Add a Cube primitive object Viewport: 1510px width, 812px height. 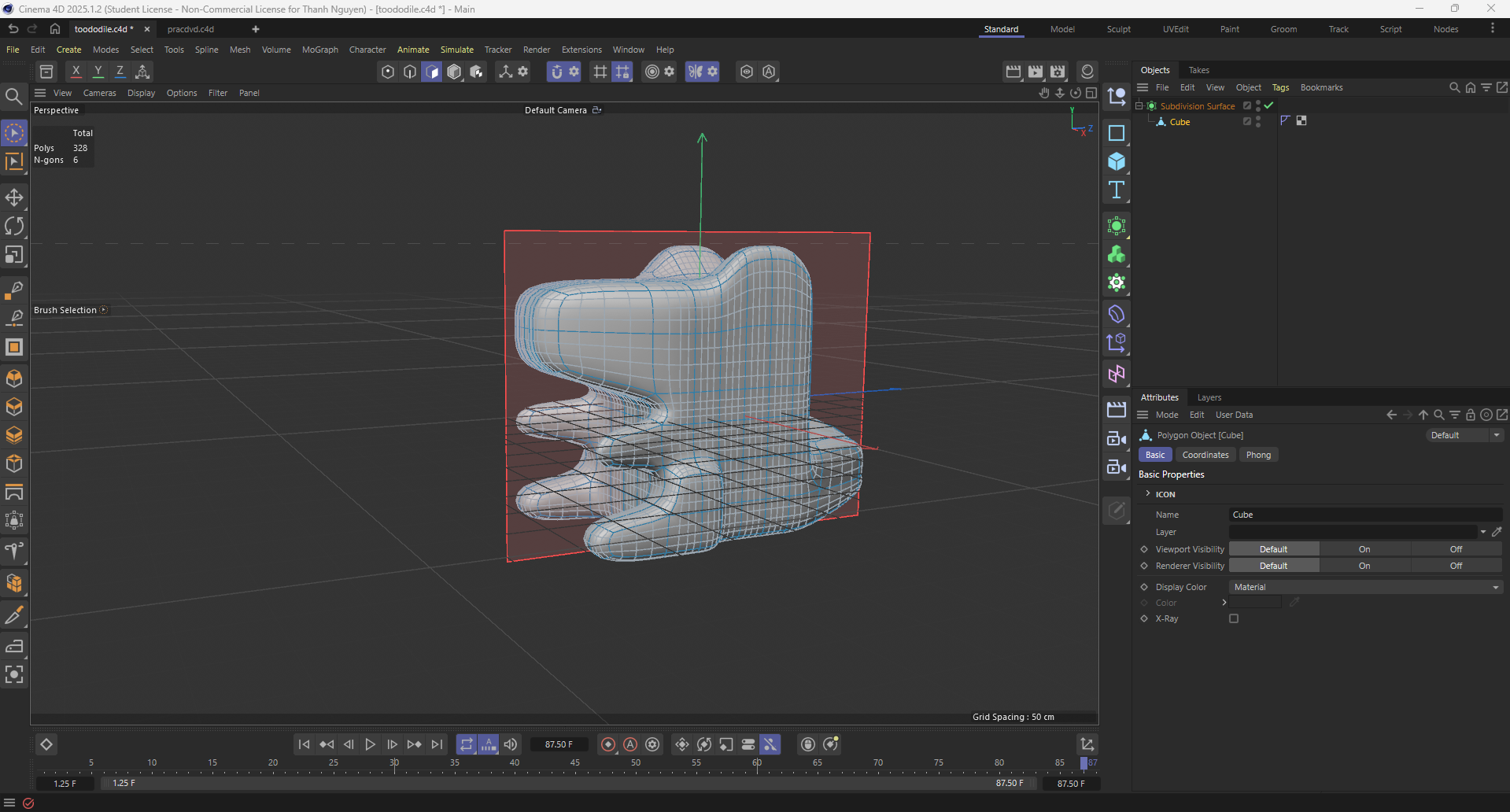click(x=1116, y=162)
